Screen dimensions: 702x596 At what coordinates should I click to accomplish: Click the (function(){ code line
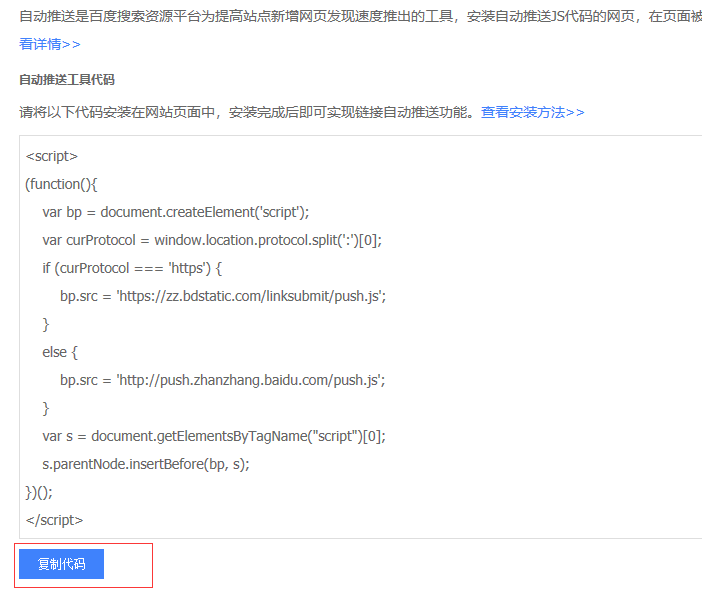[x=61, y=184]
